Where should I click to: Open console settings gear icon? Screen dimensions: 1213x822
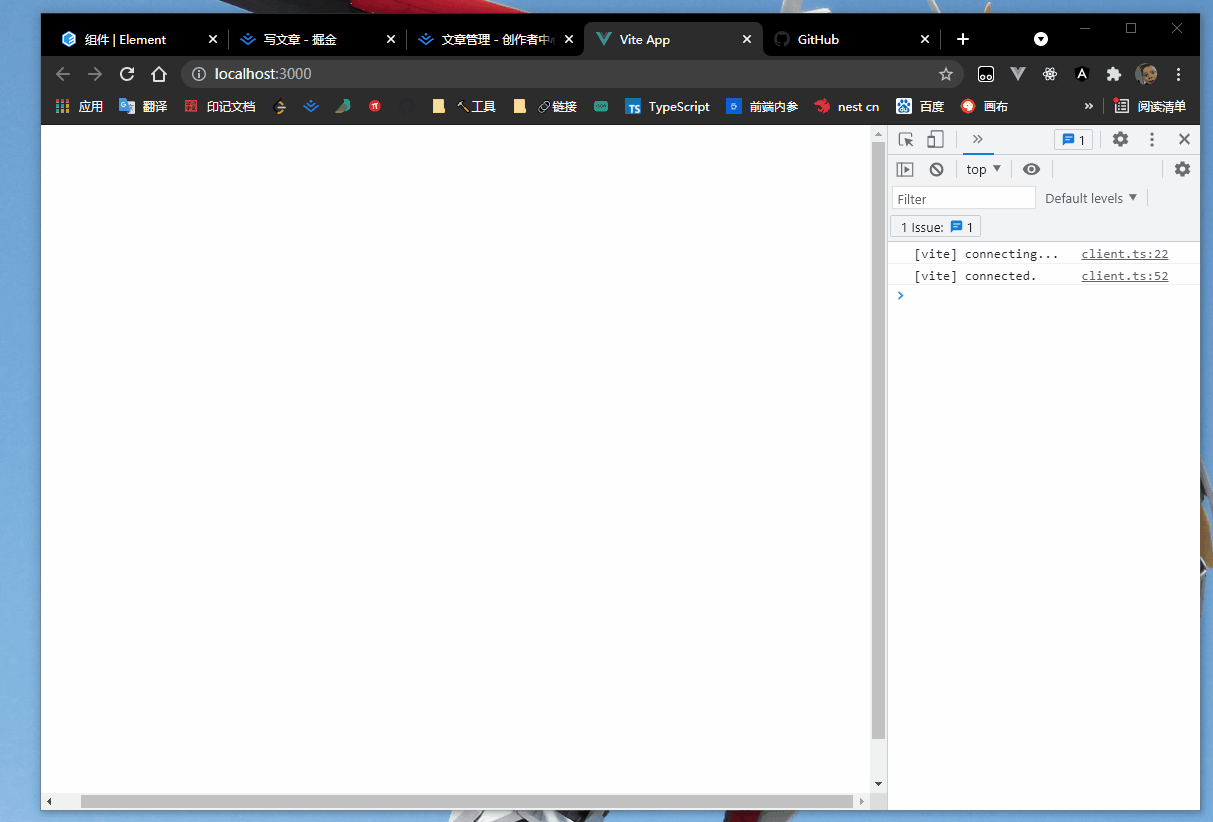1182,170
